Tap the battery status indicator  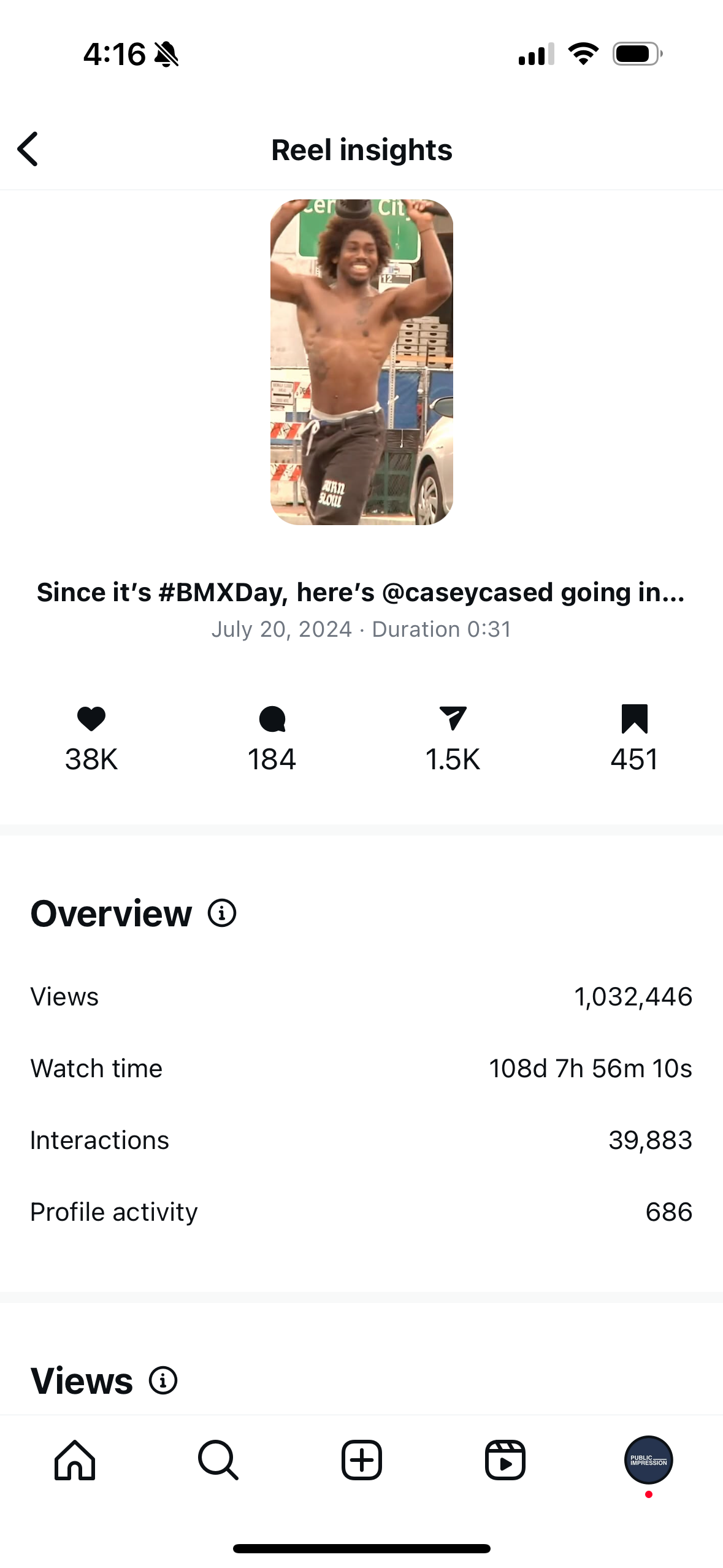point(637,54)
